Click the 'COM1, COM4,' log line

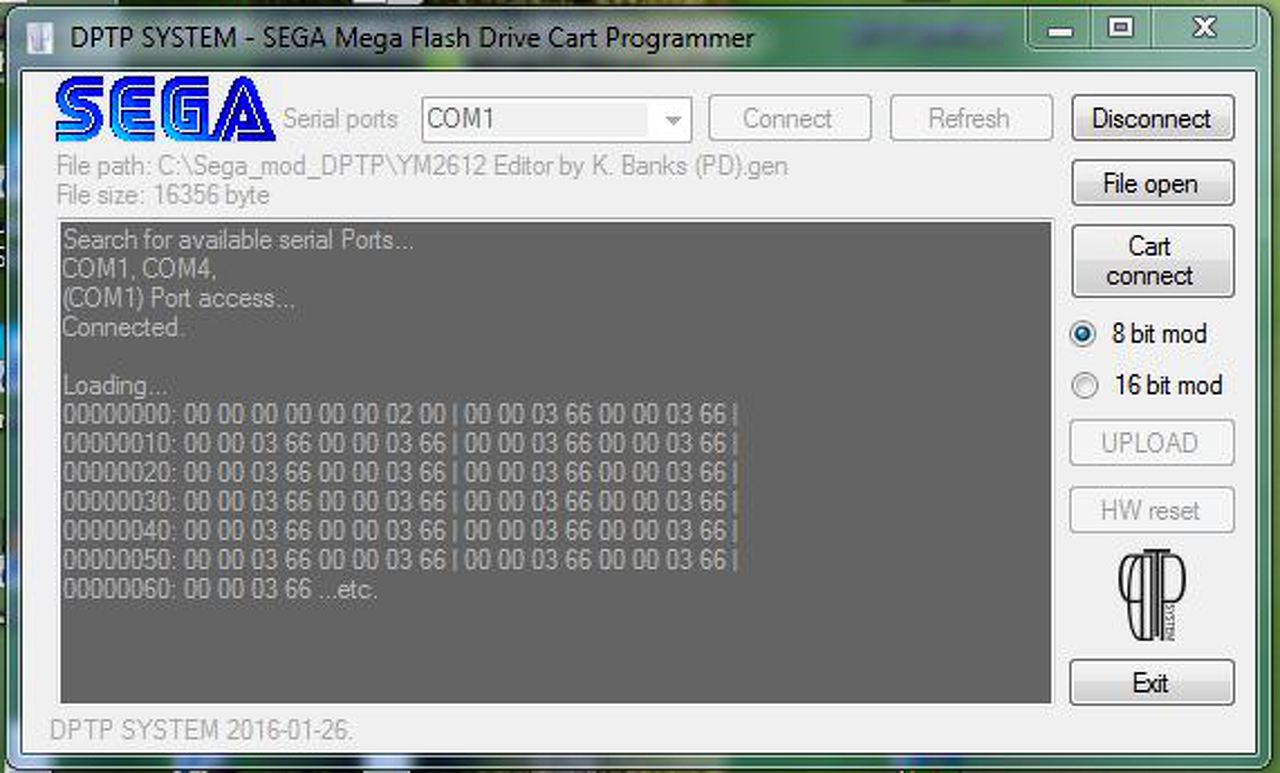[139, 269]
